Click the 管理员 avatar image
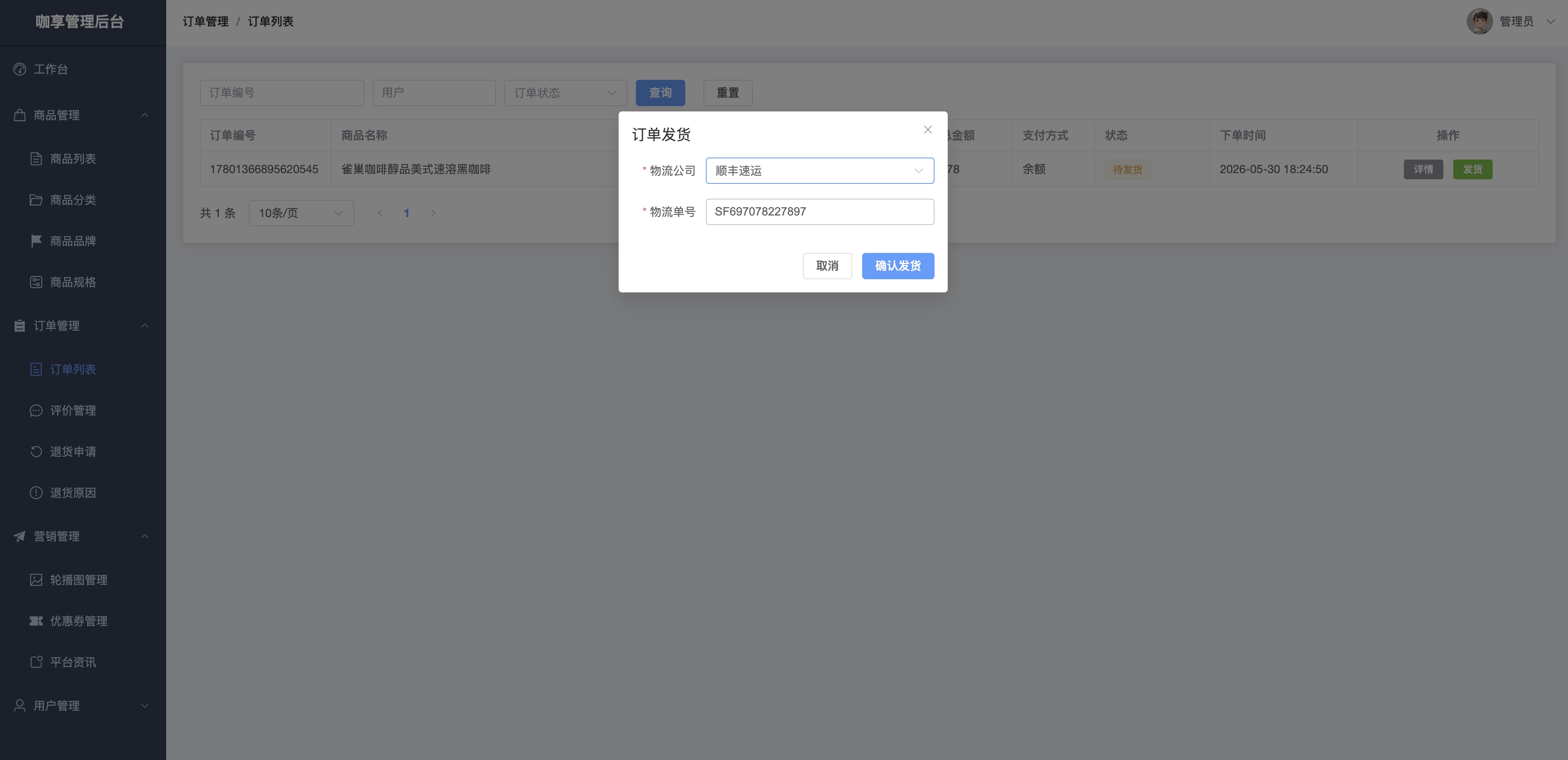1568x760 pixels. (x=1479, y=21)
